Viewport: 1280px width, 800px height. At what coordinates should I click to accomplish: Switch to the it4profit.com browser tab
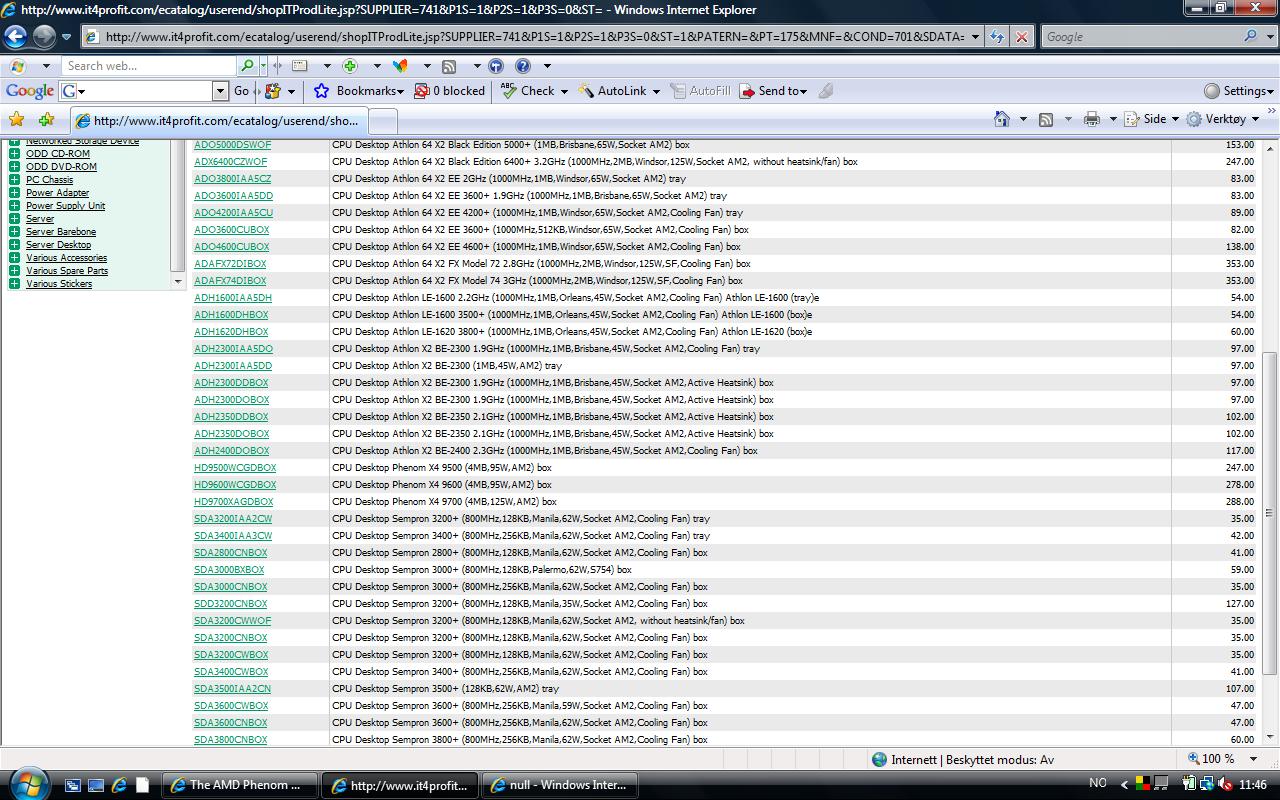click(x=217, y=121)
